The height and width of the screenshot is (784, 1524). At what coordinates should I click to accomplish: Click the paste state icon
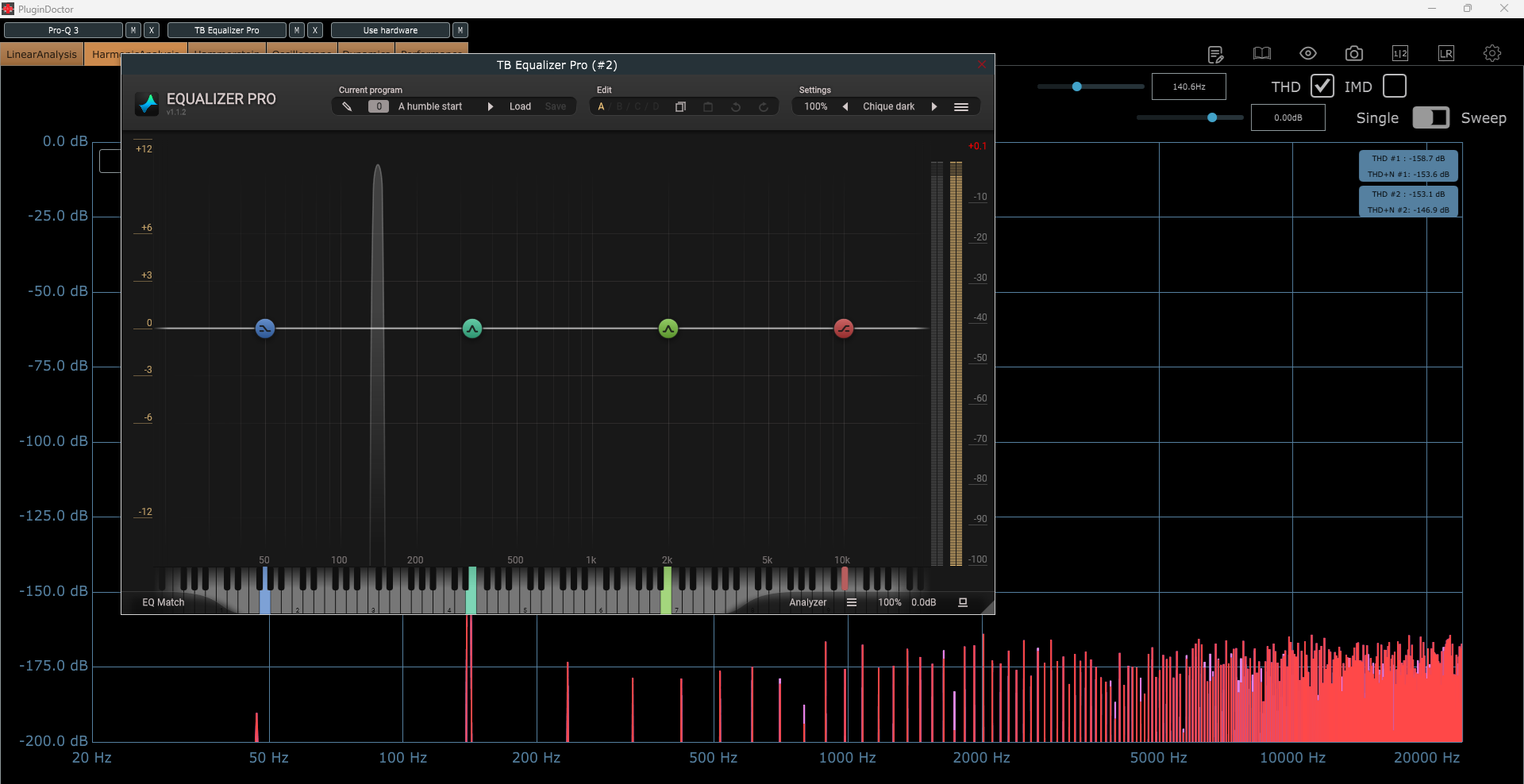[708, 106]
